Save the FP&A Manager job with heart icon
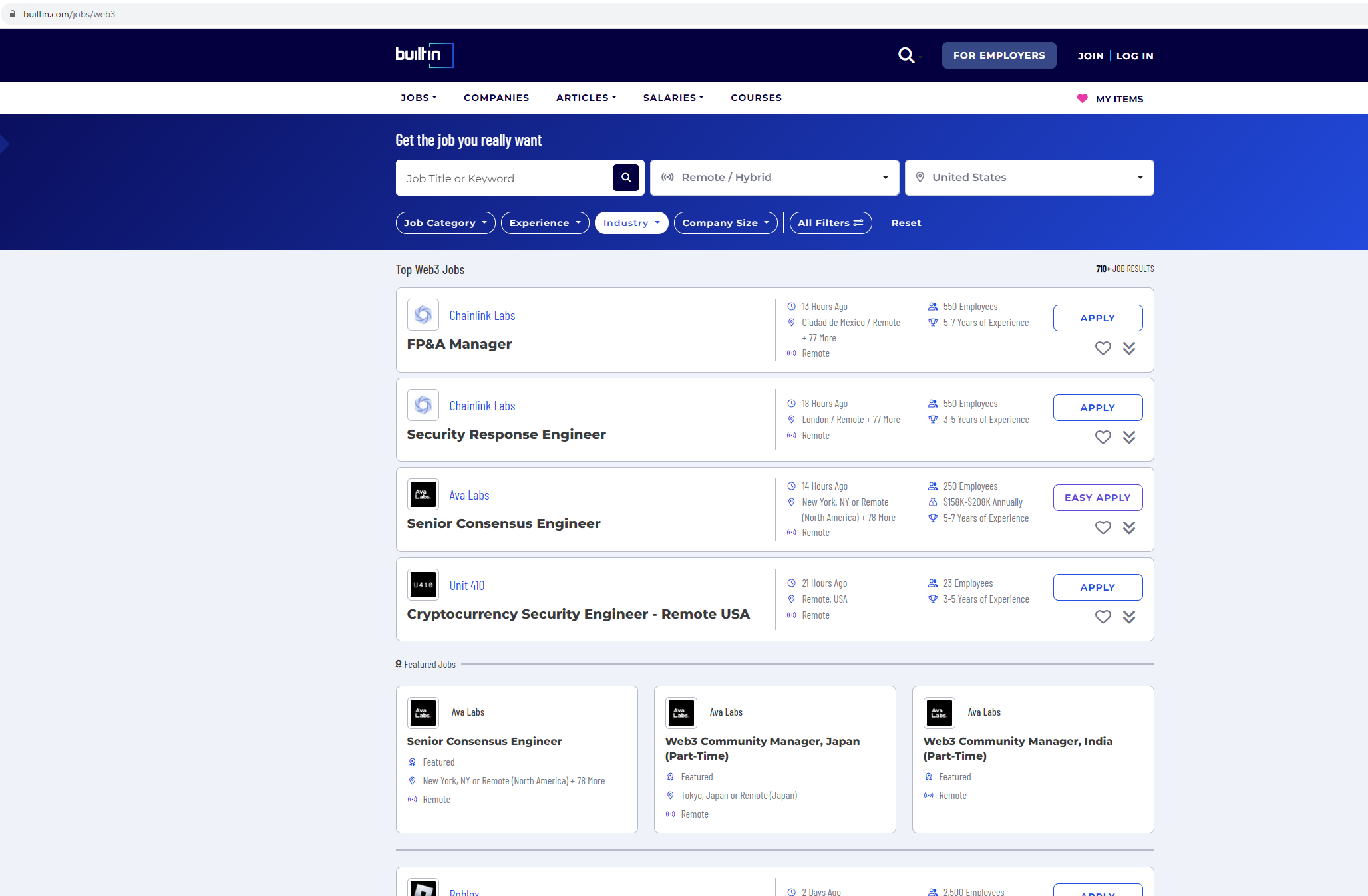The height and width of the screenshot is (896, 1368). coord(1103,348)
